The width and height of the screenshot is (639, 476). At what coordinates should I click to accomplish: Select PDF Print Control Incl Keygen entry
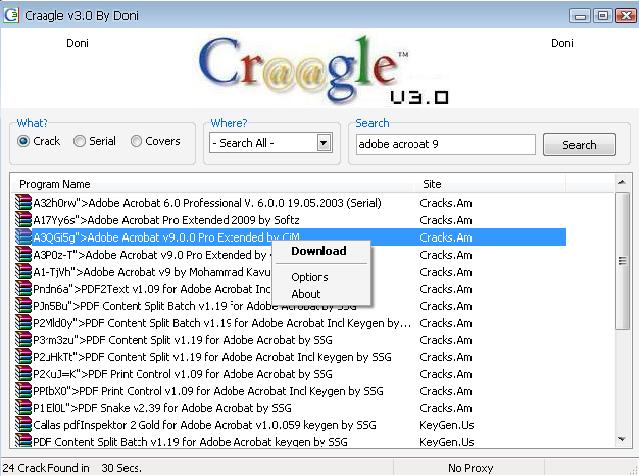point(208,391)
